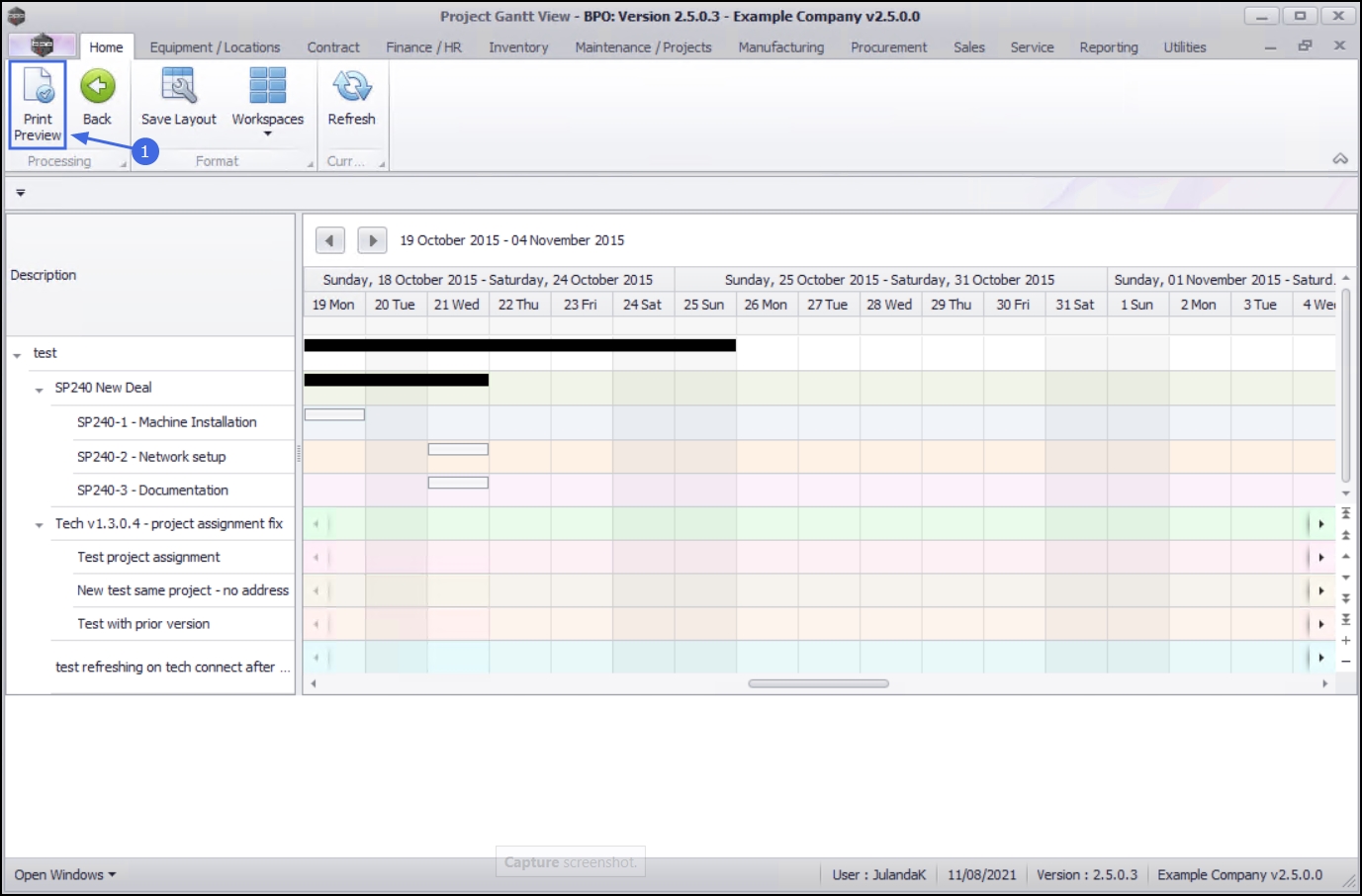The width and height of the screenshot is (1362, 896).
Task: Open the Reporting tab
Action: [x=1109, y=47]
